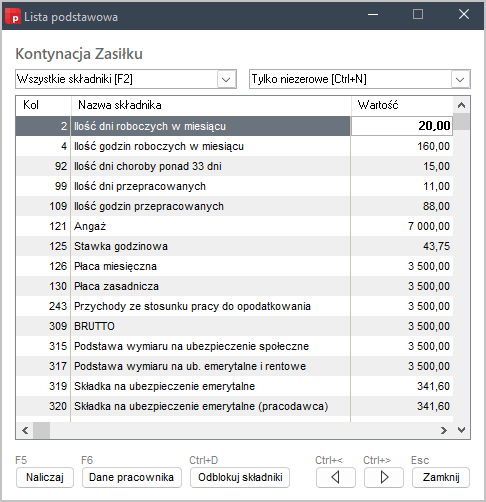This screenshot has height=502, width=486.
Task: Click the value 160,00
Action: click(x=433, y=146)
